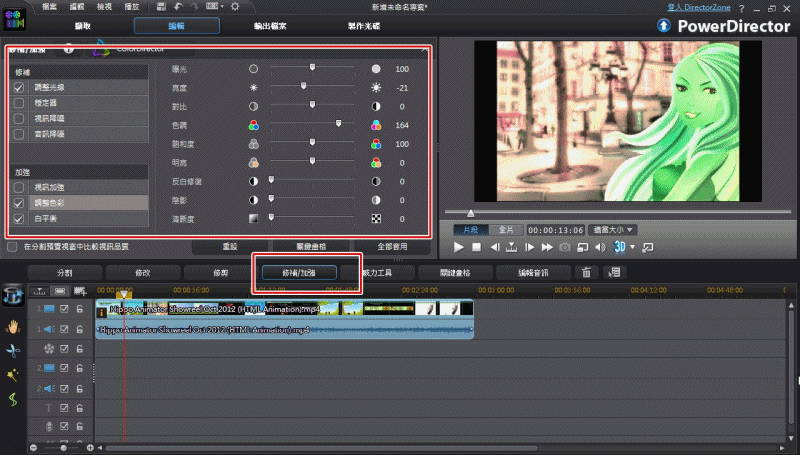Play the preview video
The image size is (800, 455).
click(x=459, y=247)
